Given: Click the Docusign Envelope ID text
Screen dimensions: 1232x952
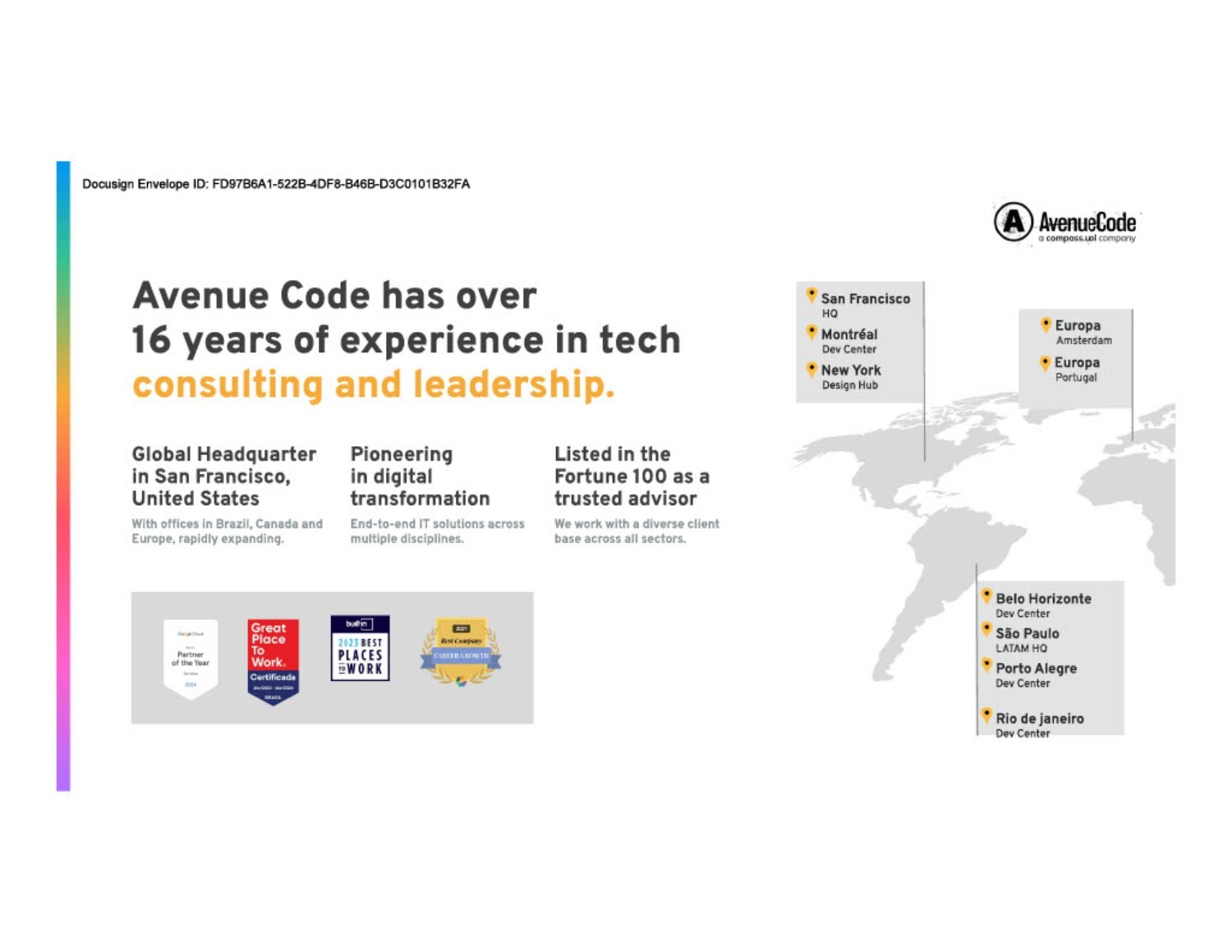Looking at the screenshot, I should pos(276,184).
